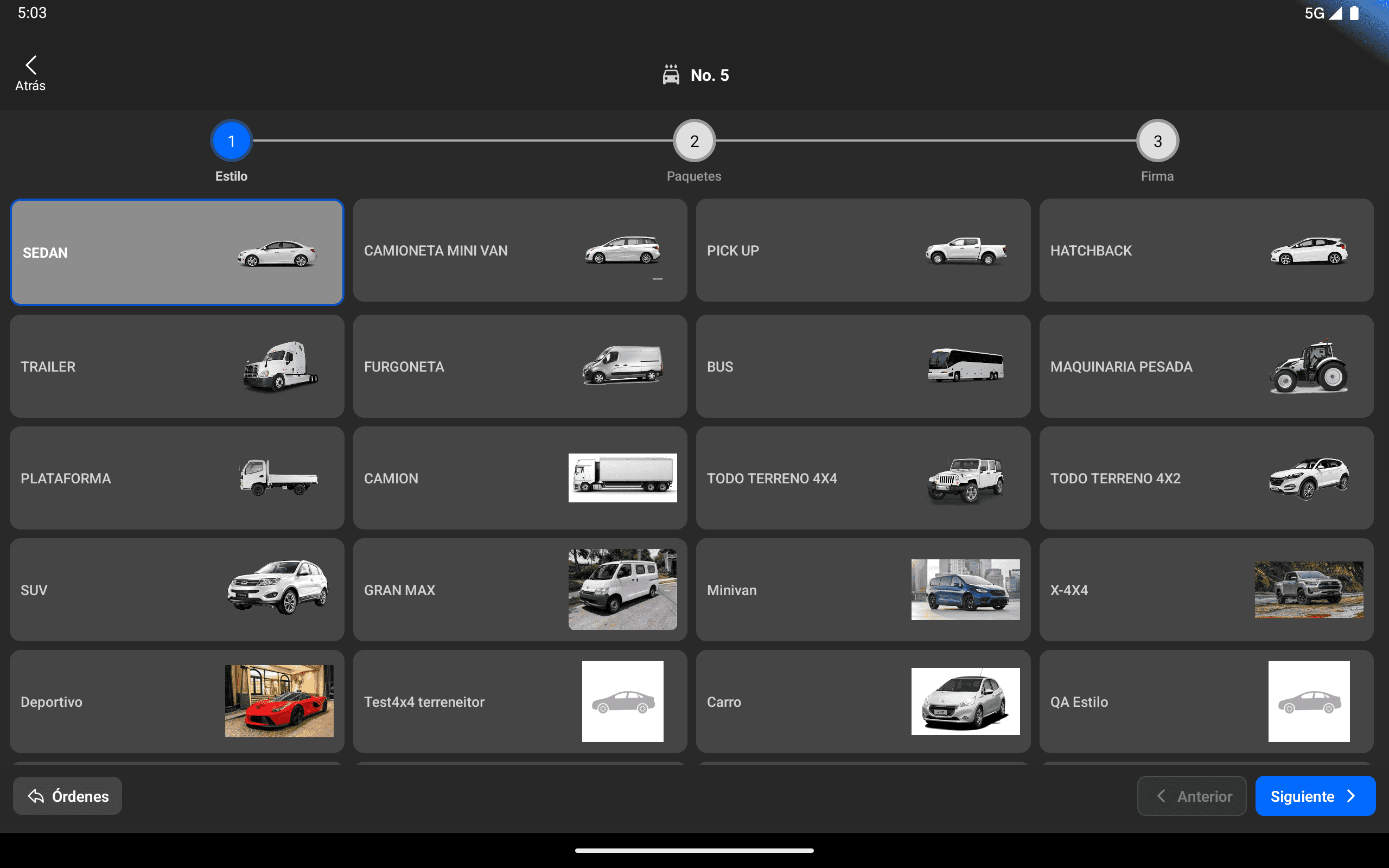
Task: Select the SEDAN style card
Action: pyautogui.click(x=177, y=252)
